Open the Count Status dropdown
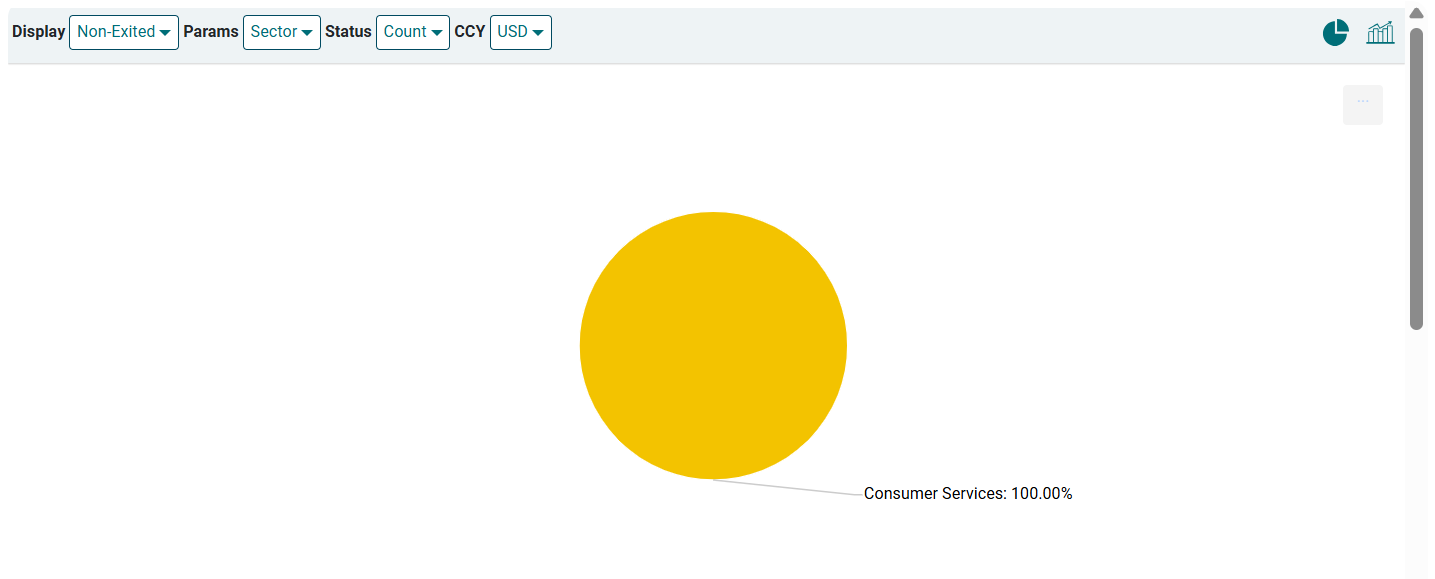Viewport: 1435px width, 579px height. [412, 32]
